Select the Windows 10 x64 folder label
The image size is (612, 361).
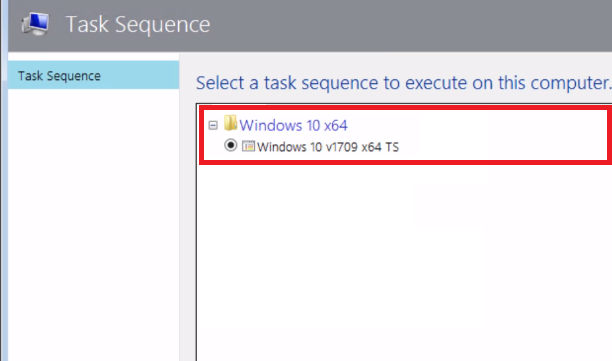tap(293, 125)
